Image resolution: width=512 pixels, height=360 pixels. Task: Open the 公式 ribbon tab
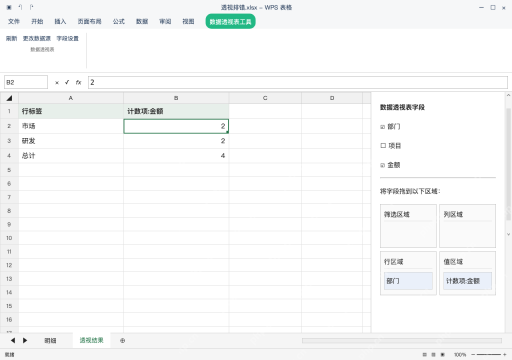click(x=119, y=21)
